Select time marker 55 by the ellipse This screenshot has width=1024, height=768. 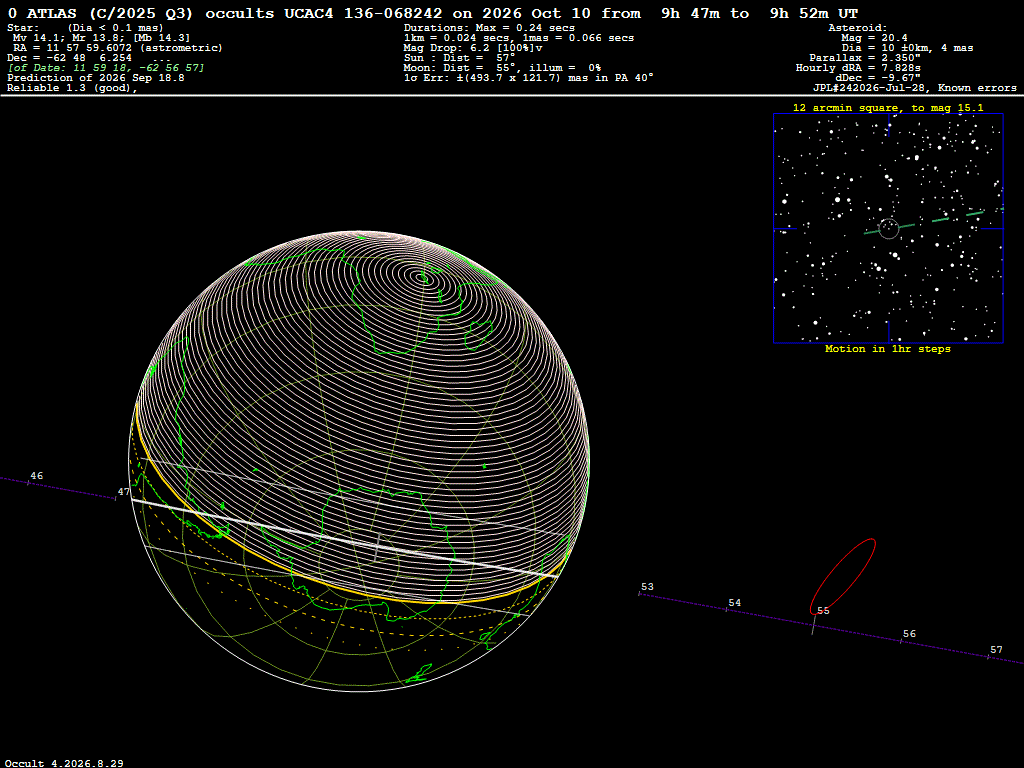tap(823, 611)
